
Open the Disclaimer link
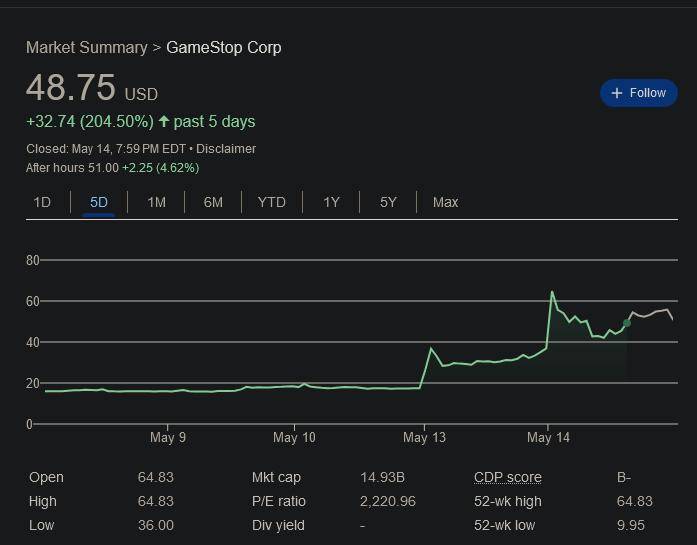point(226,149)
